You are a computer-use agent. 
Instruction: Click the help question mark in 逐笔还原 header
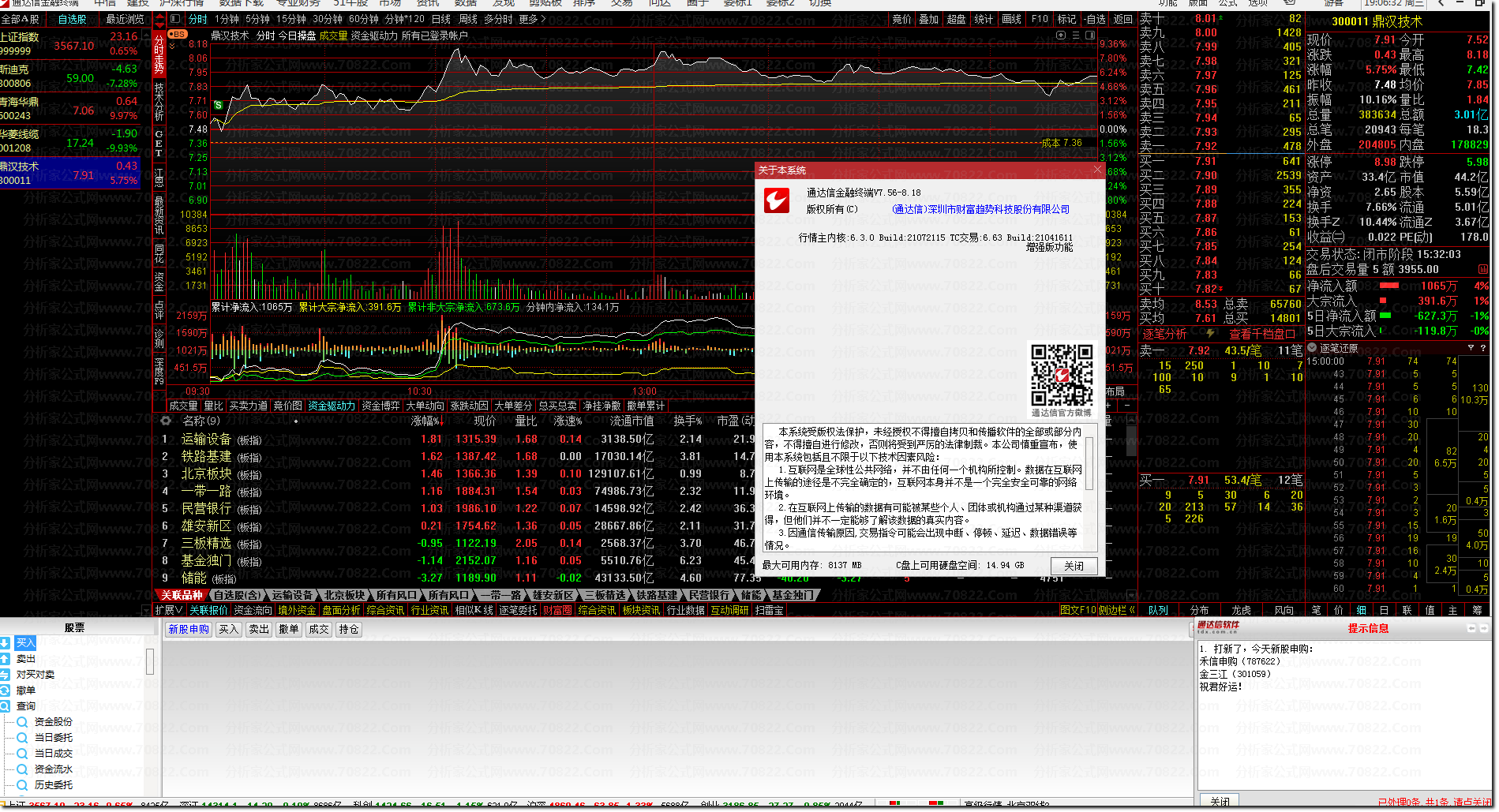tap(1483, 348)
